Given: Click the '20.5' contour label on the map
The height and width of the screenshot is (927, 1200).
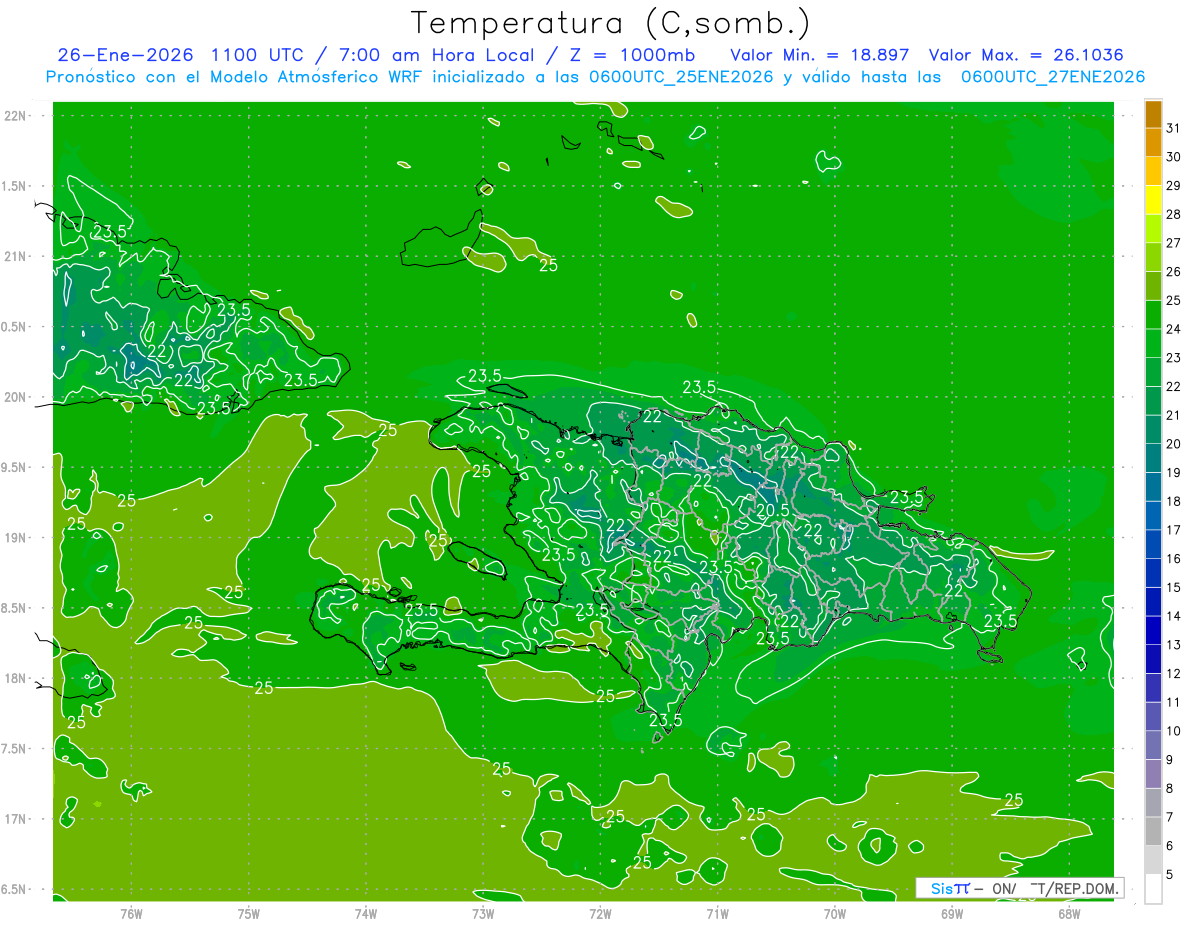Looking at the screenshot, I should [x=772, y=510].
